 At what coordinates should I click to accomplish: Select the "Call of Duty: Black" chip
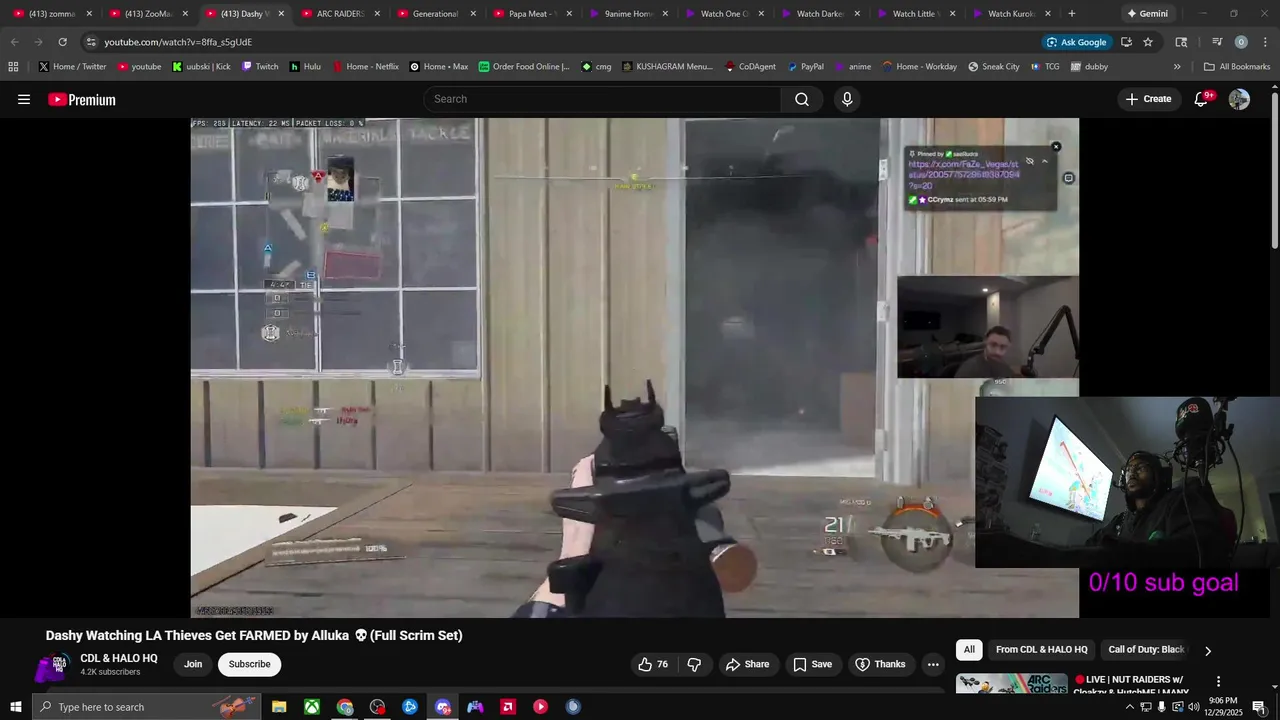(1146, 650)
